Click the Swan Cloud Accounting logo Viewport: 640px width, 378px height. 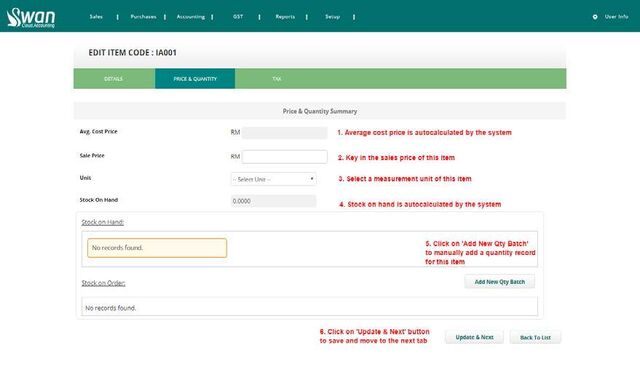point(31,18)
